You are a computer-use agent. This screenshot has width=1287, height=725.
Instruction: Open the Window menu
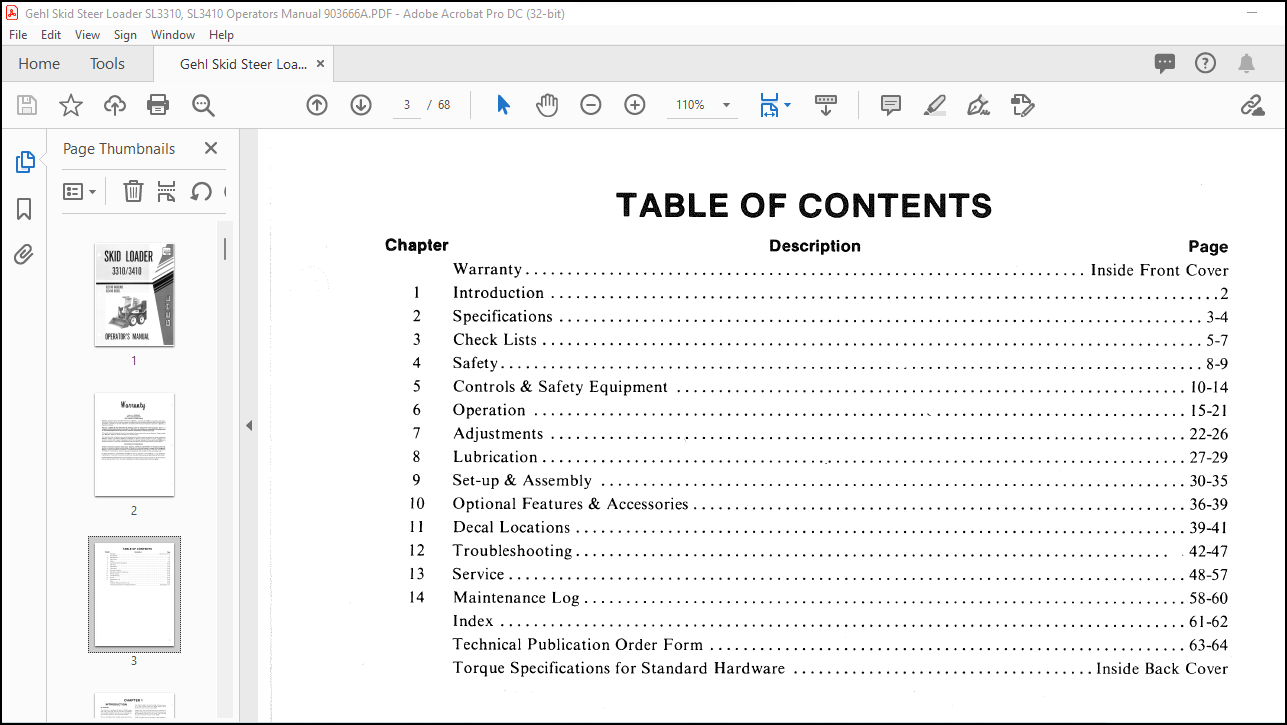(x=173, y=34)
